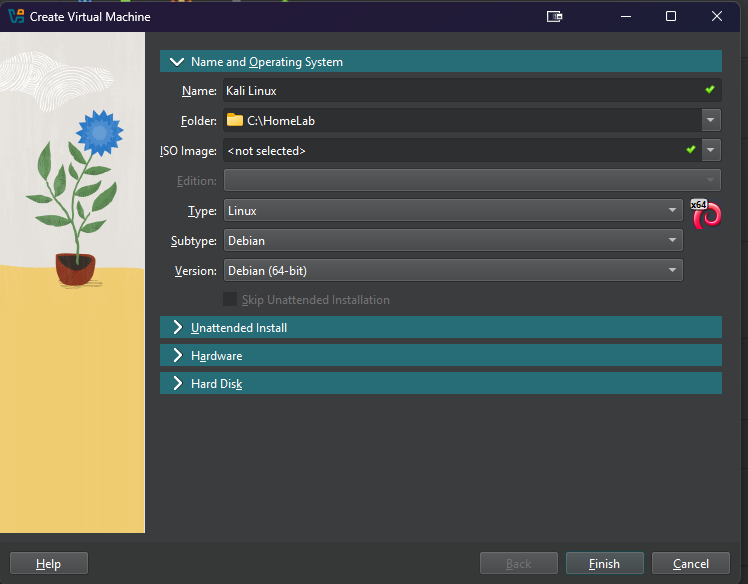
Task: Click the Cancel button
Action: point(691,563)
